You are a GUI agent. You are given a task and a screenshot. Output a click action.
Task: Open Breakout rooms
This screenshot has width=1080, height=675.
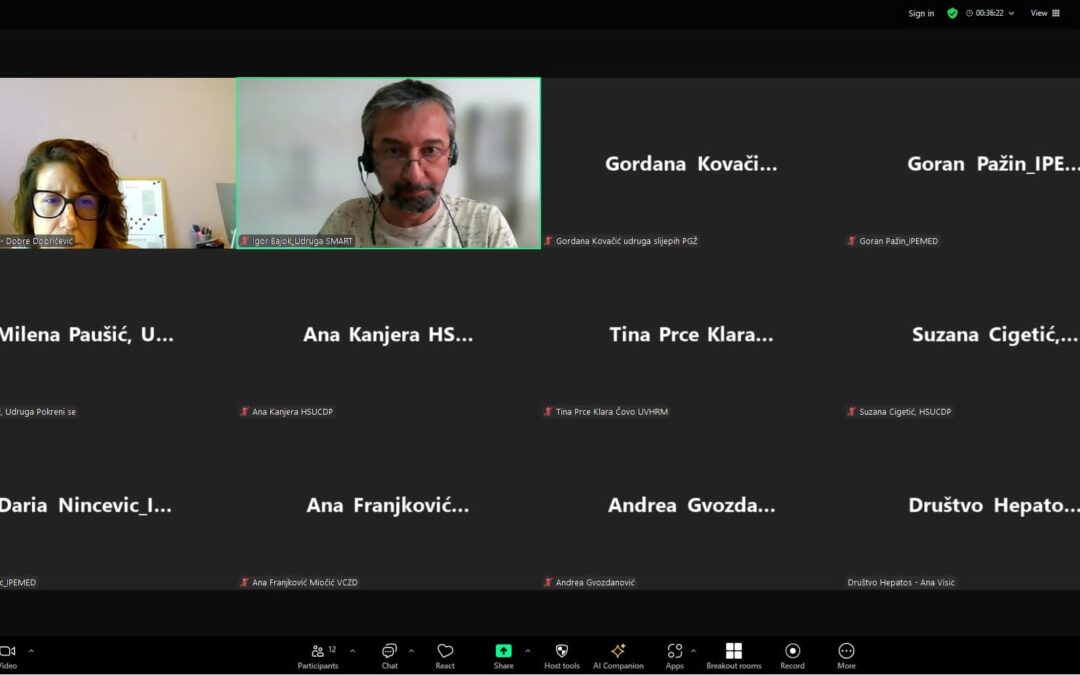[734, 656]
